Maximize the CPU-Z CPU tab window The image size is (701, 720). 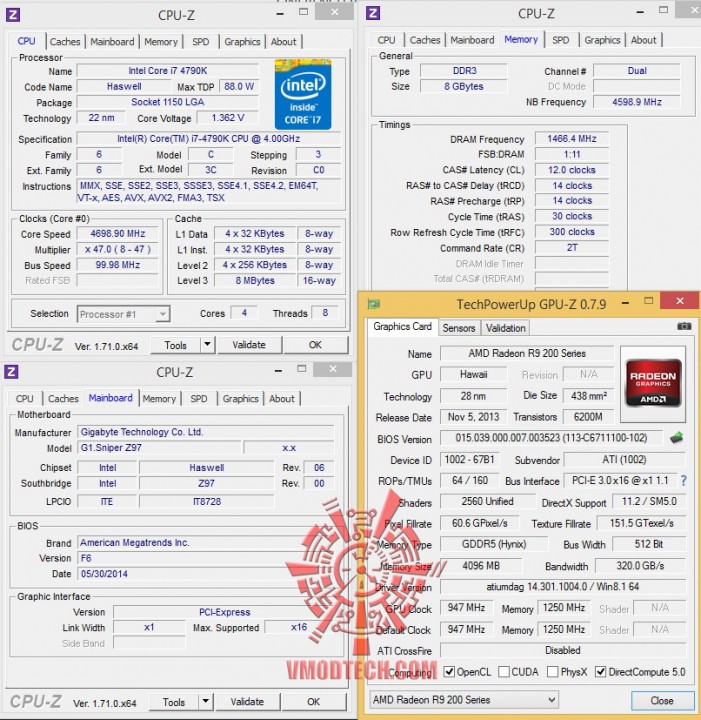[x=303, y=12]
